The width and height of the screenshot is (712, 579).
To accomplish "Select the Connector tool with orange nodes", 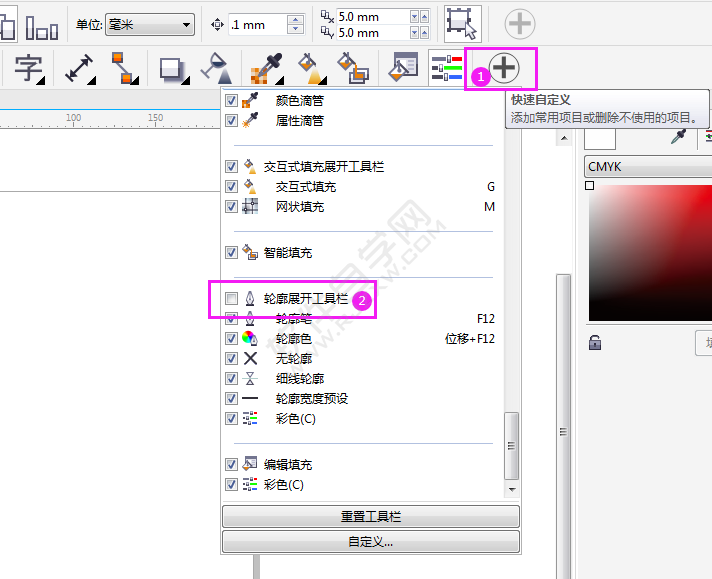I will [x=124, y=68].
